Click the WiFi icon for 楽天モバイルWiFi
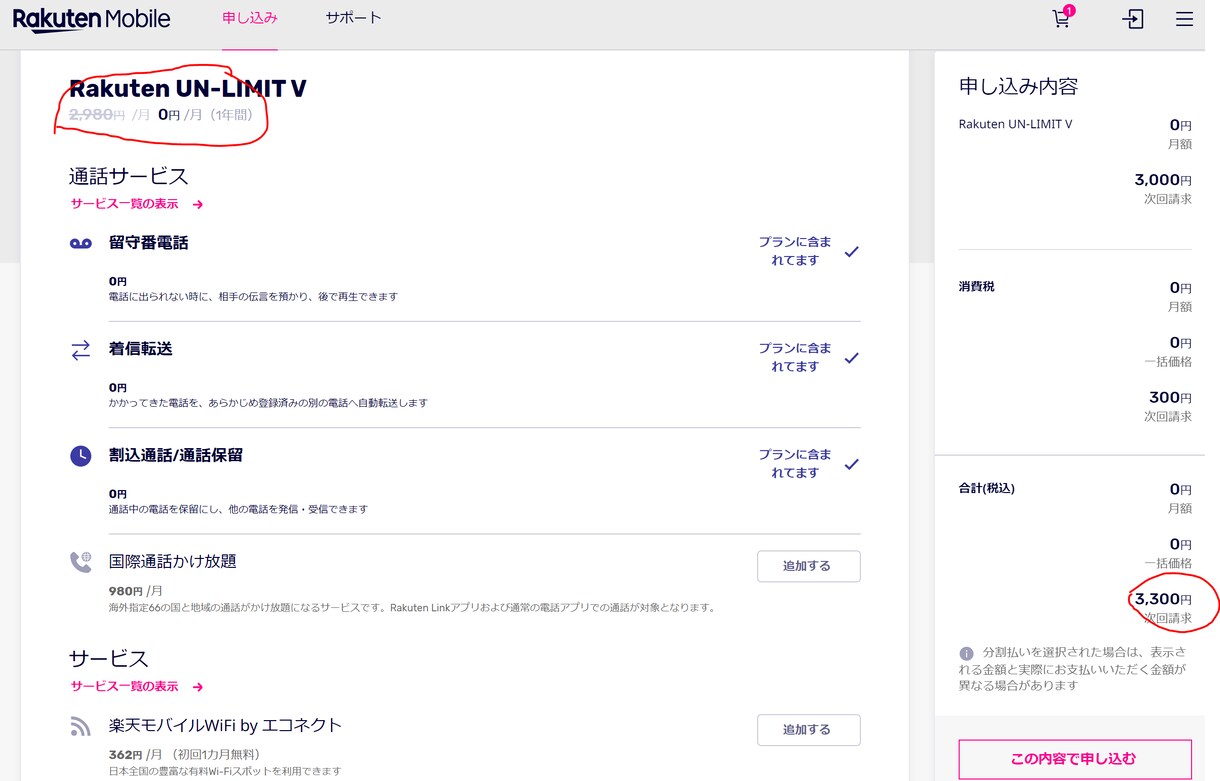 tap(81, 727)
